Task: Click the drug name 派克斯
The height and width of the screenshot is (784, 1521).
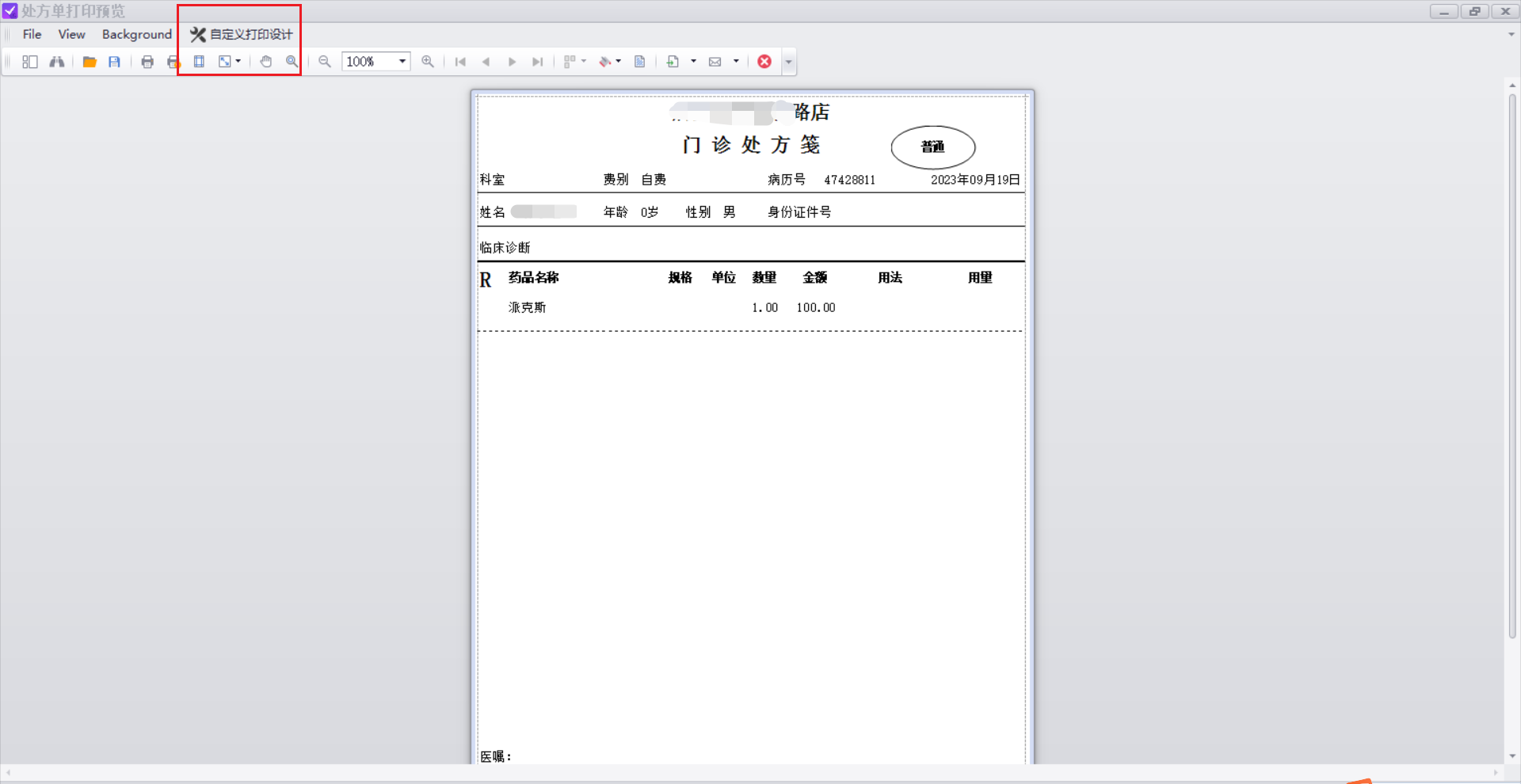Action: (527, 307)
